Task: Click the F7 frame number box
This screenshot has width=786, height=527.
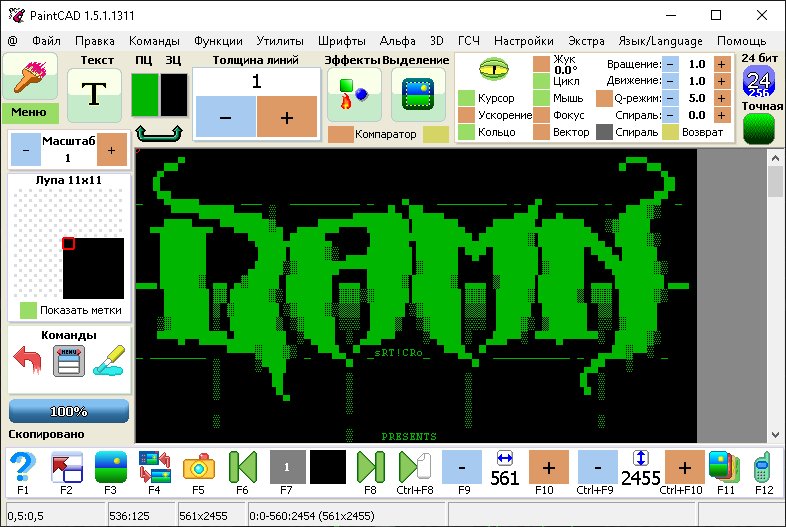Action: (288, 467)
